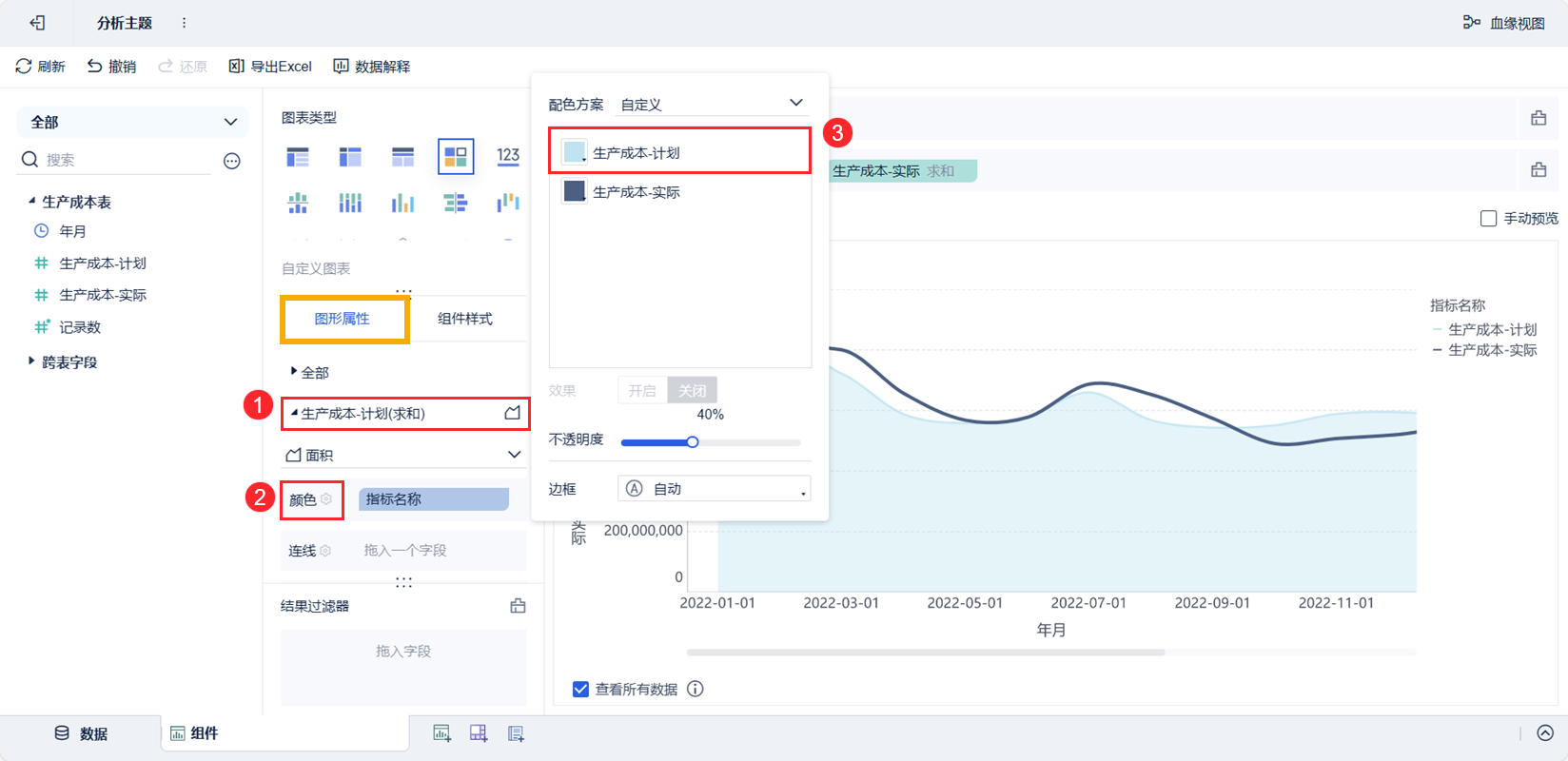Click the circled up-arrow icon at bottom right
The height and width of the screenshot is (761, 1568).
(1545, 733)
